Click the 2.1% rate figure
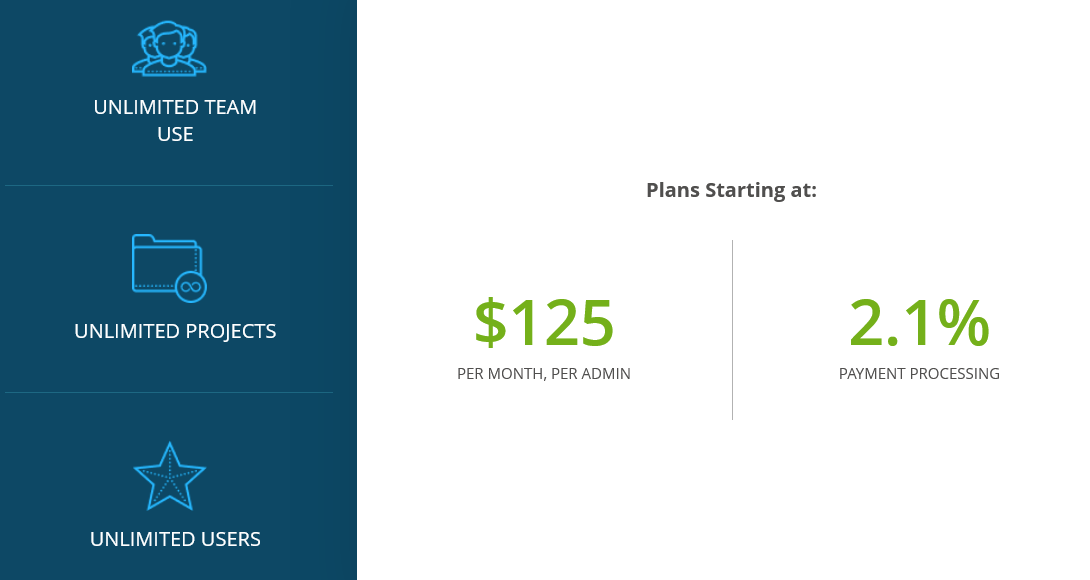1090x580 pixels. pos(919,323)
